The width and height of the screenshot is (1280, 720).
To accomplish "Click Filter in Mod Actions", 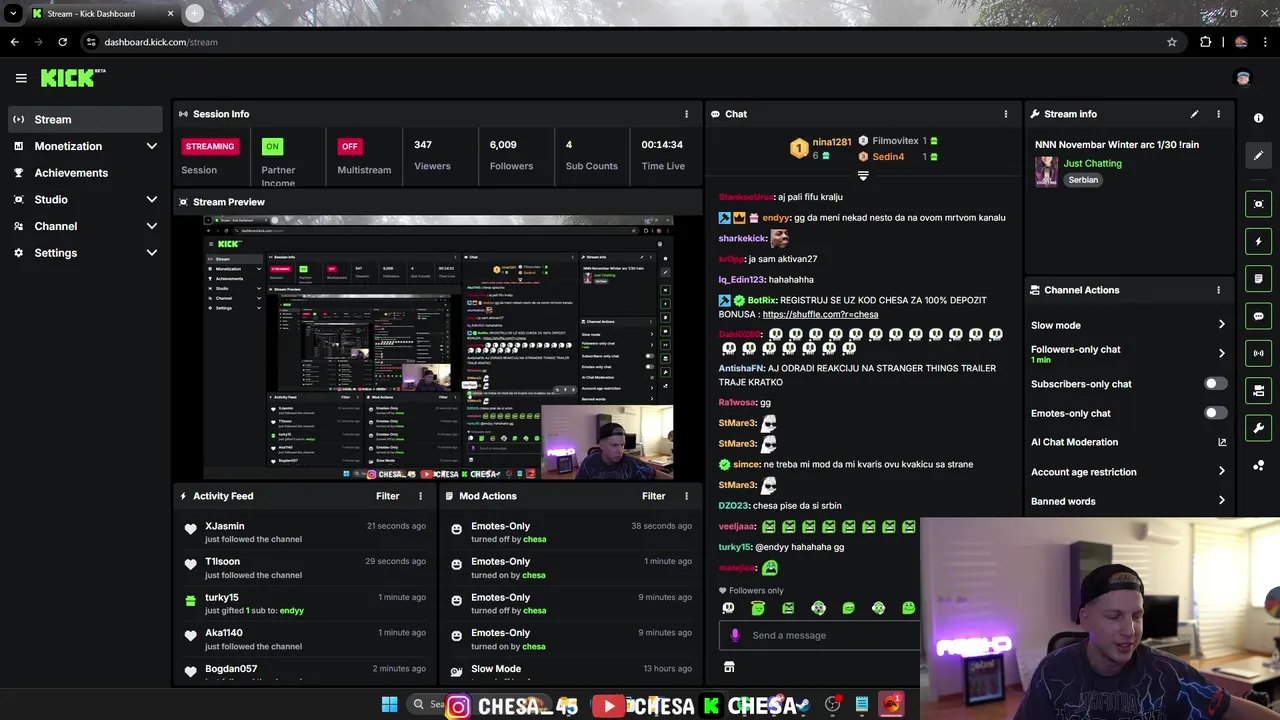I will pos(653,496).
